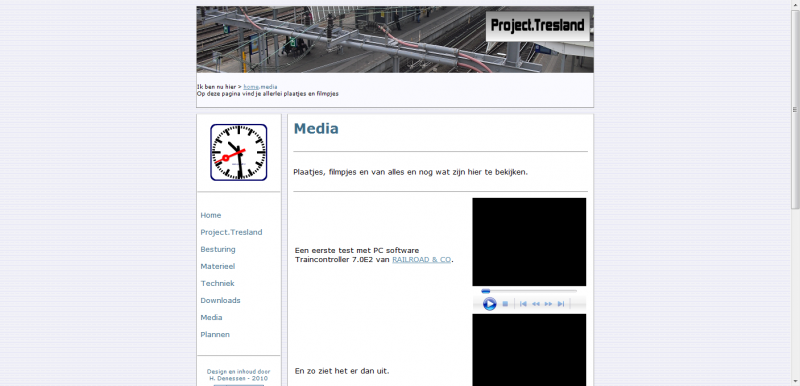
Task: Select Materieel in the sidebar
Action: click(x=217, y=266)
